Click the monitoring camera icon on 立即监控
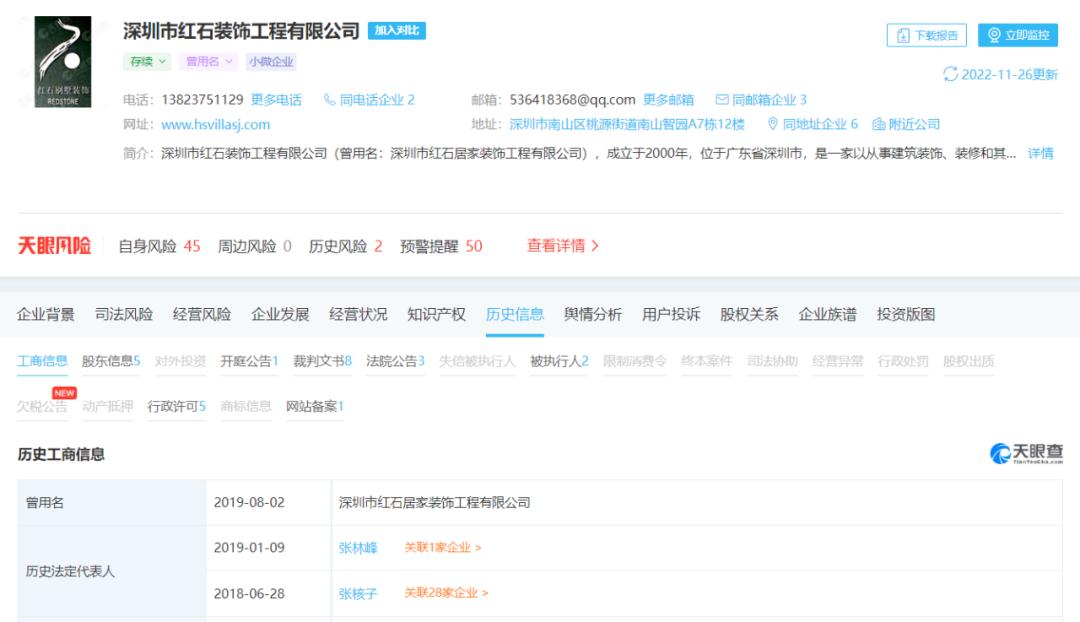1080x622 pixels. click(993, 33)
